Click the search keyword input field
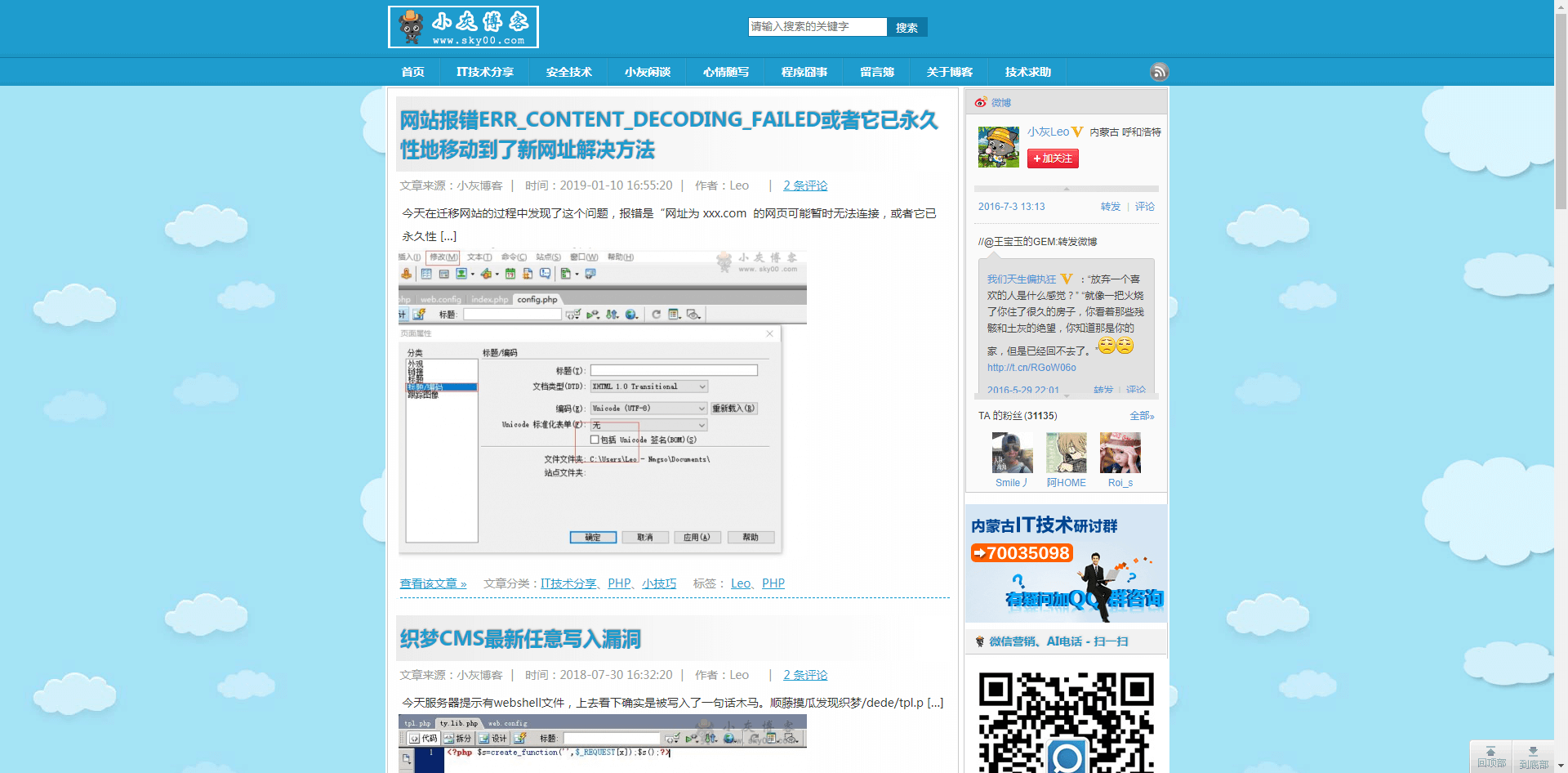This screenshot has width=1568, height=773. [817, 27]
